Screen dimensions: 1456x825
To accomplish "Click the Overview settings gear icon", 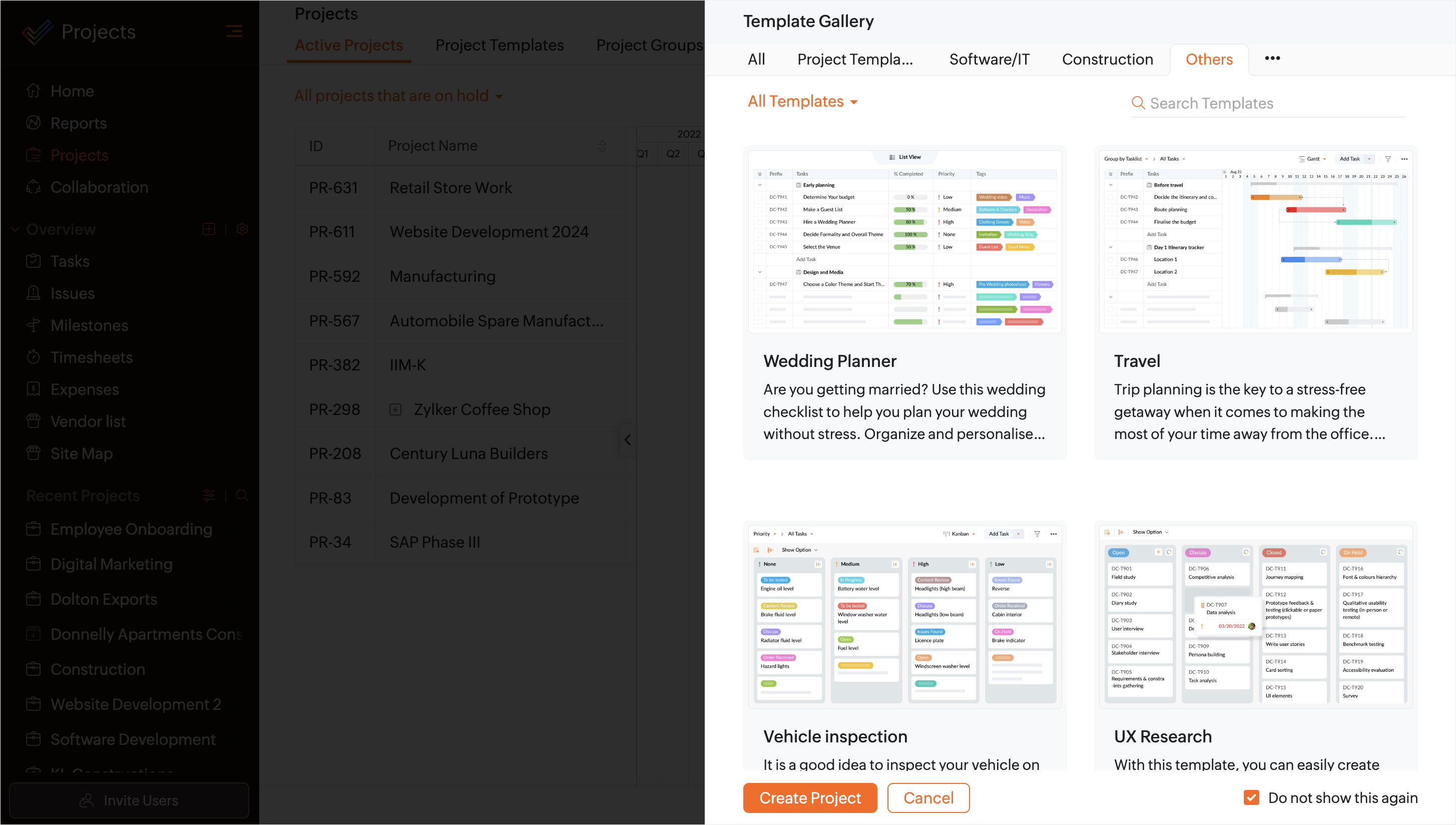I will coord(242,229).
